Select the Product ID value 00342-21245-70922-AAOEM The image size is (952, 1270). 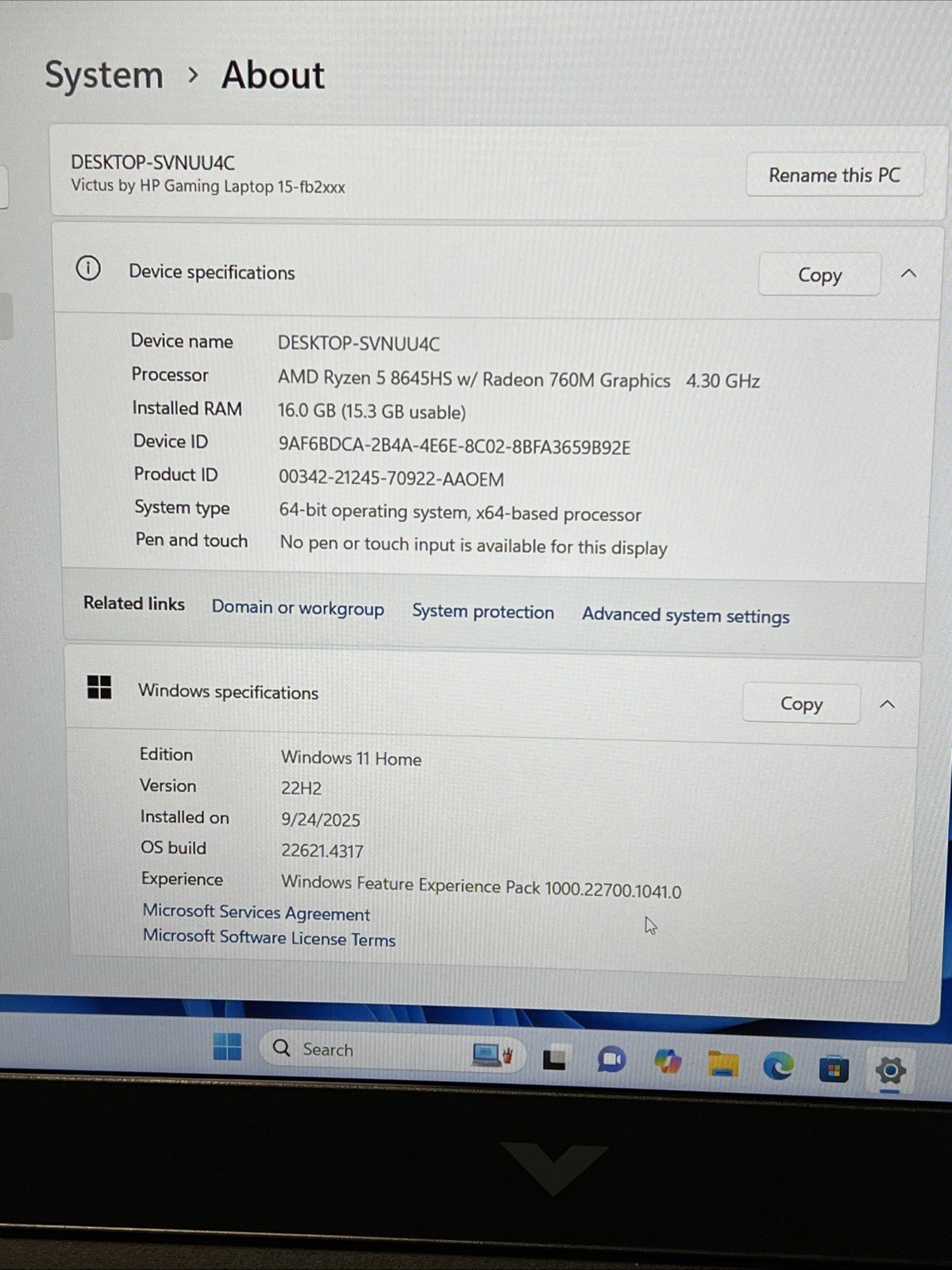tap(391, 478)
